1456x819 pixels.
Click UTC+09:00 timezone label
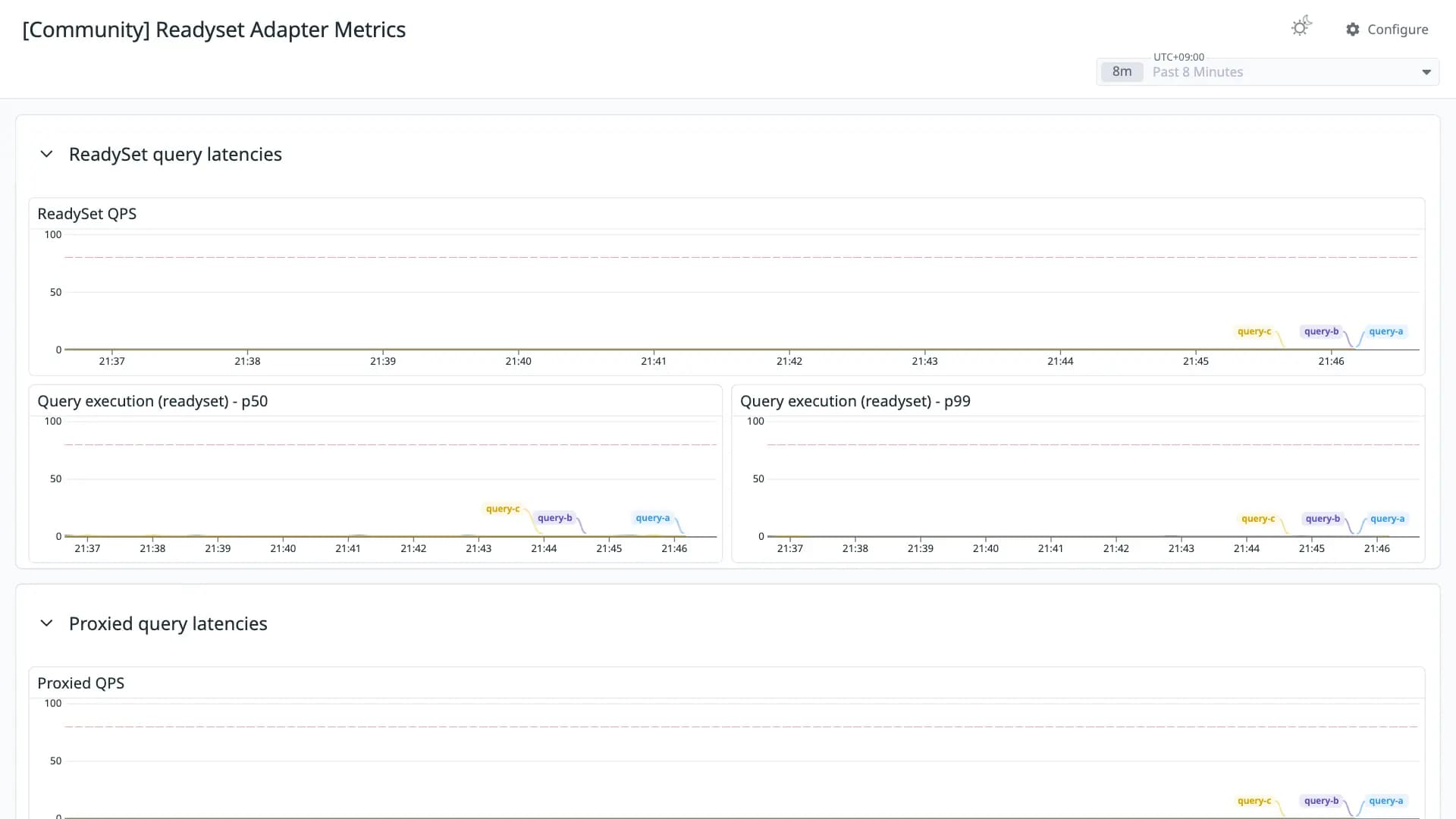click(1178, 57)
